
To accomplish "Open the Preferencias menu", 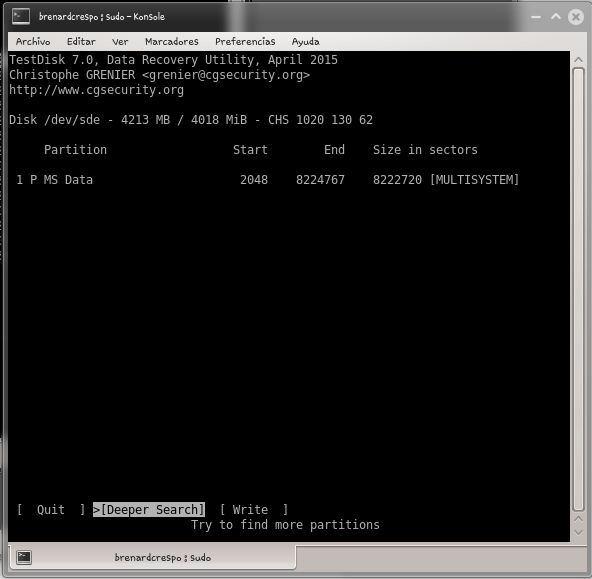I will (x=245, y=42).
